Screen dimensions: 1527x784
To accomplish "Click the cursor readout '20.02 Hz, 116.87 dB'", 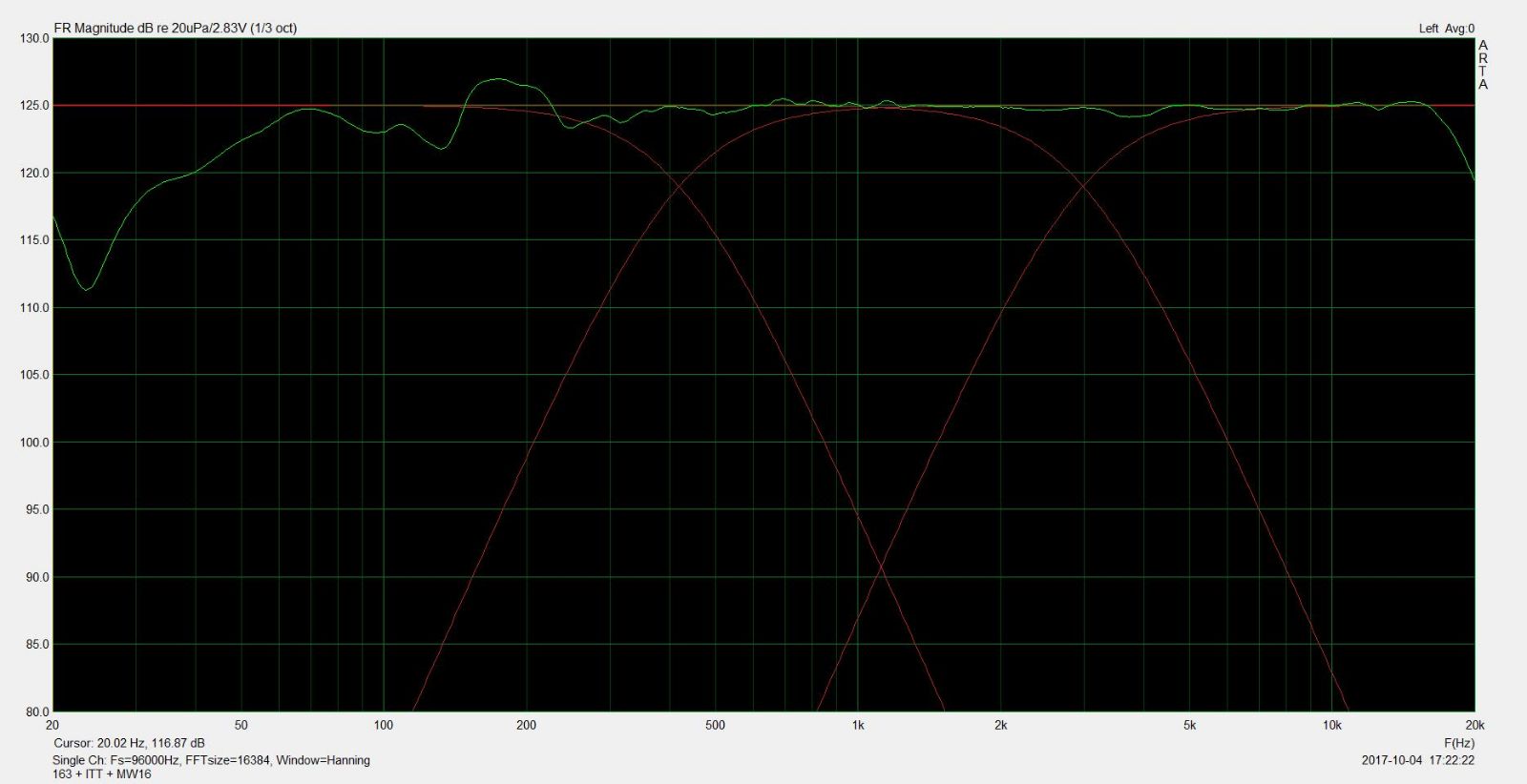I will [151, 743].
